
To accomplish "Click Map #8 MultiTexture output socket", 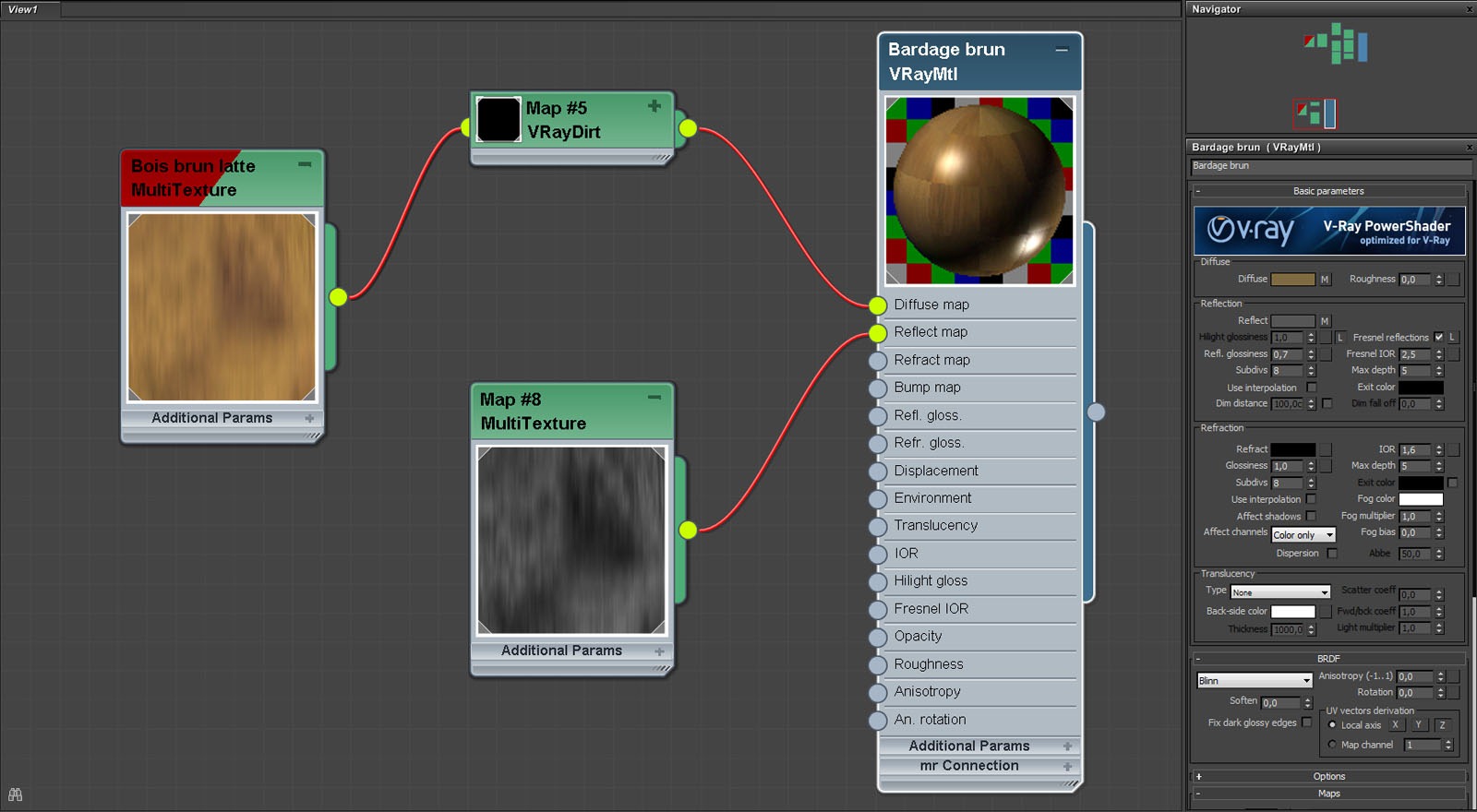I will click(688, 530).
